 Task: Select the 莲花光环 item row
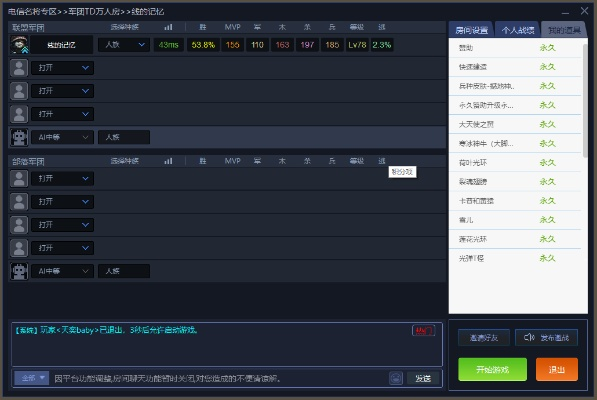pos(515,239)
